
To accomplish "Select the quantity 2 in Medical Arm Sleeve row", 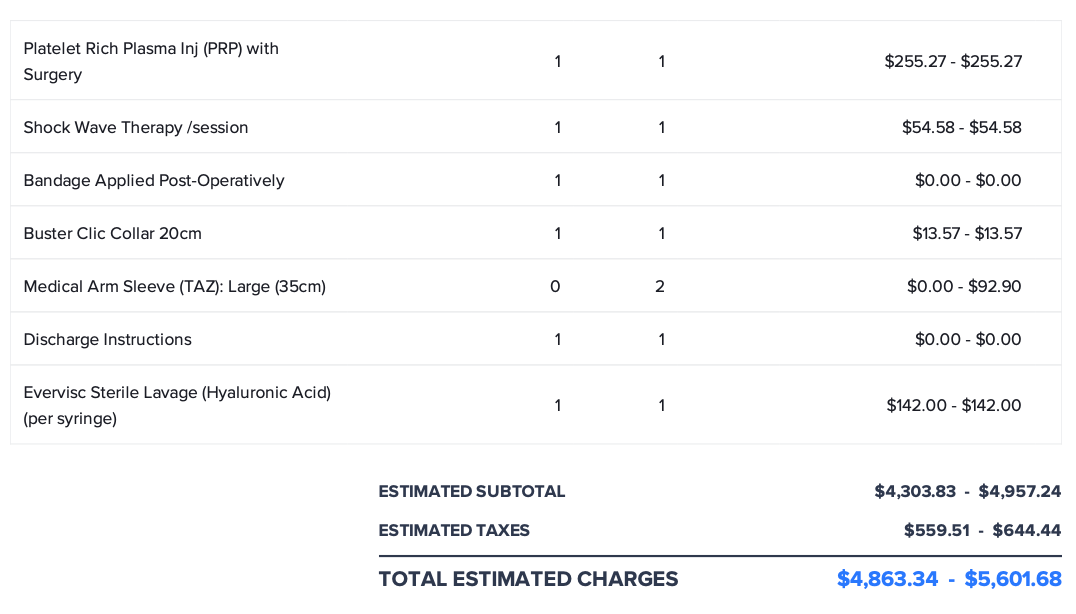I will pyautogui.click(x=660, y=286).
